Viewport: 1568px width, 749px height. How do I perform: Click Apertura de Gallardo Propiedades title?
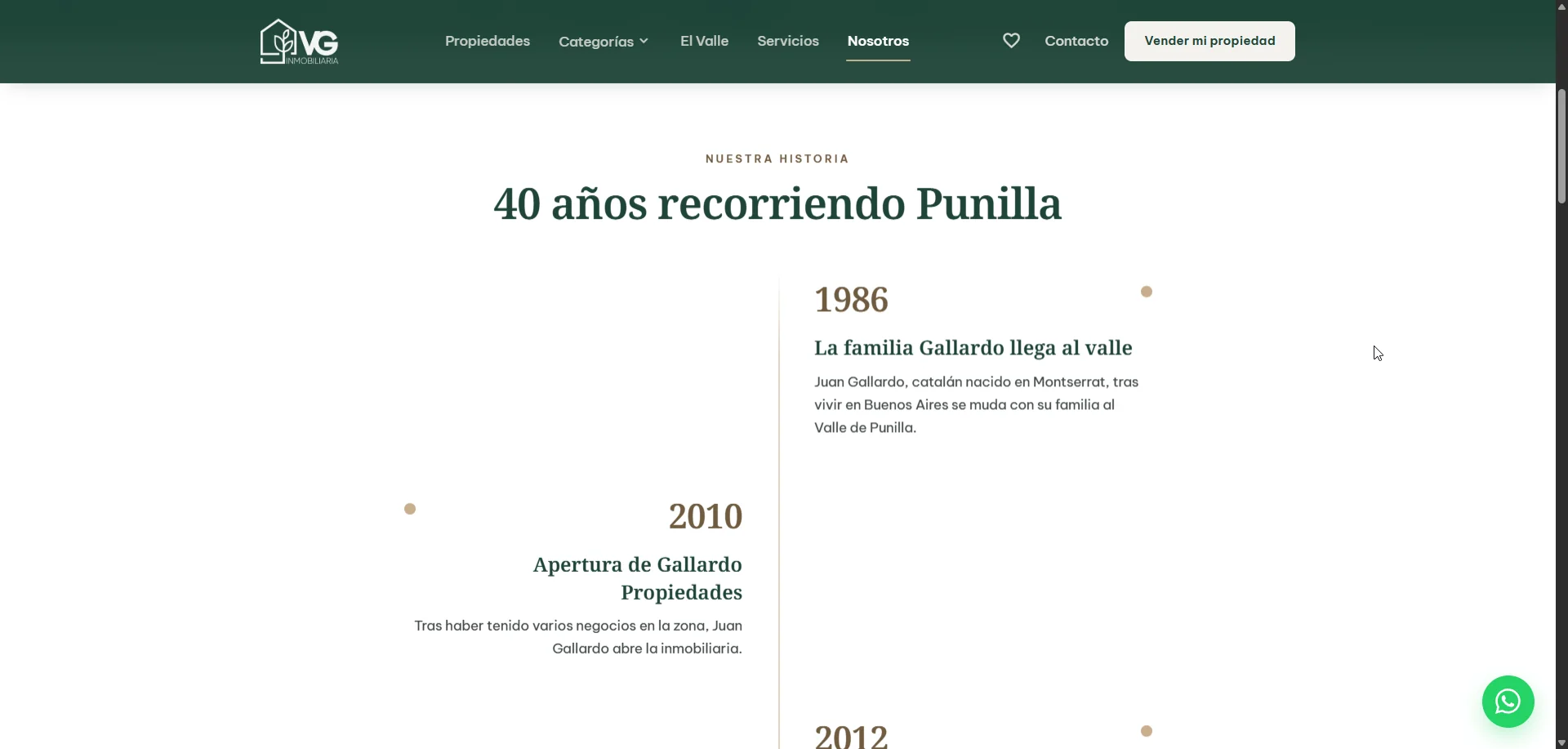coord(638,578)
